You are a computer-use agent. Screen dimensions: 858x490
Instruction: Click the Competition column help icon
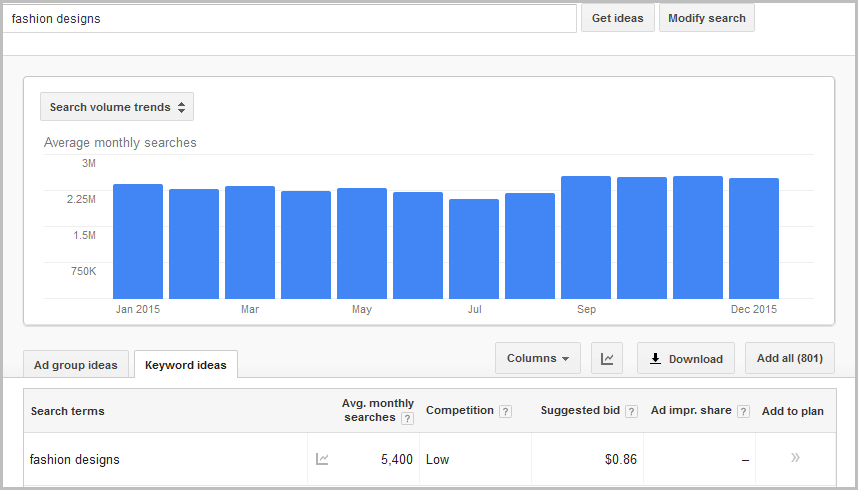point(505,411)
